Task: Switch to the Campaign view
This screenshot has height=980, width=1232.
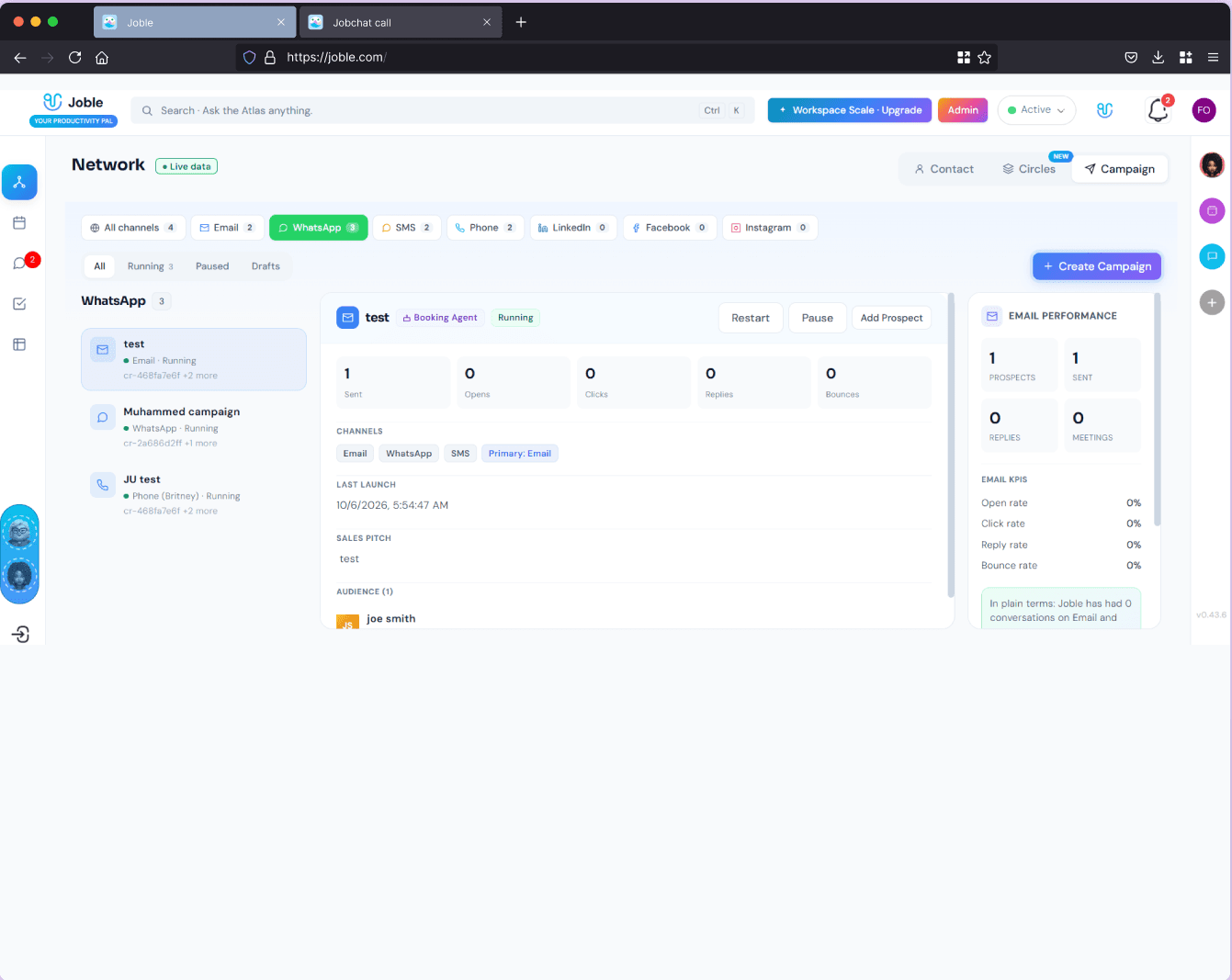Action: click(x=1119, y=169)
